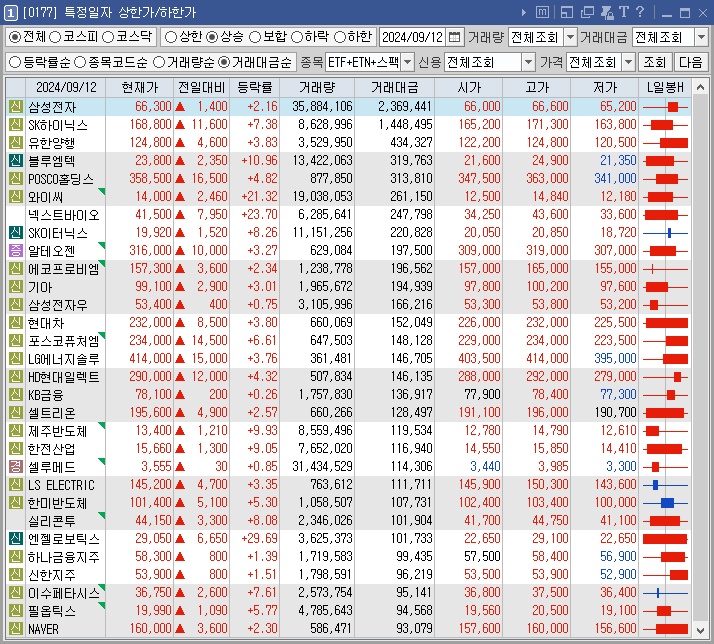Click the 경 badge beside 셀루메드

pyautogui.click(x=15, y=466)
